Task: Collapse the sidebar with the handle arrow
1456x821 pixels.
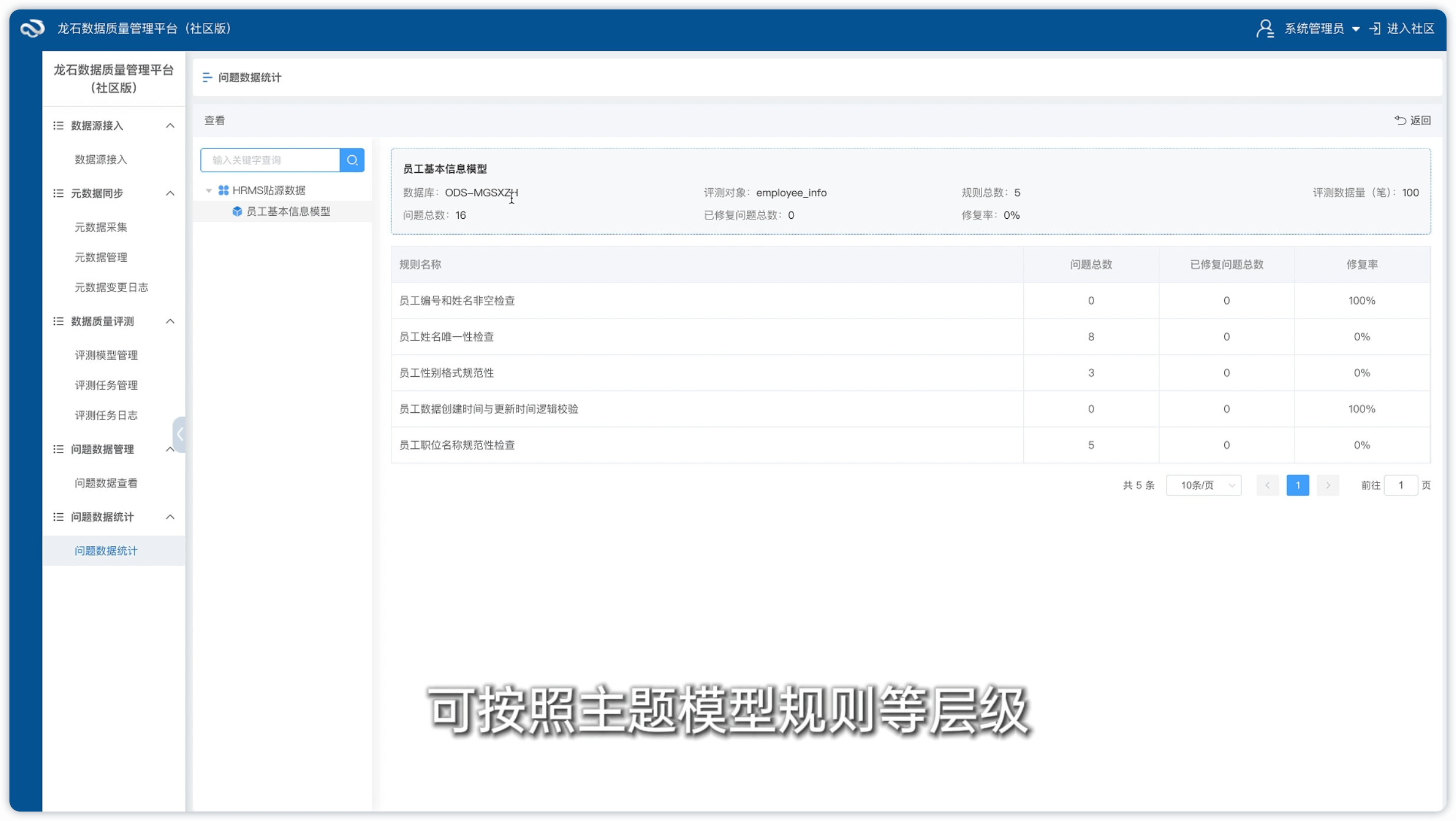Action: (180, 435)
